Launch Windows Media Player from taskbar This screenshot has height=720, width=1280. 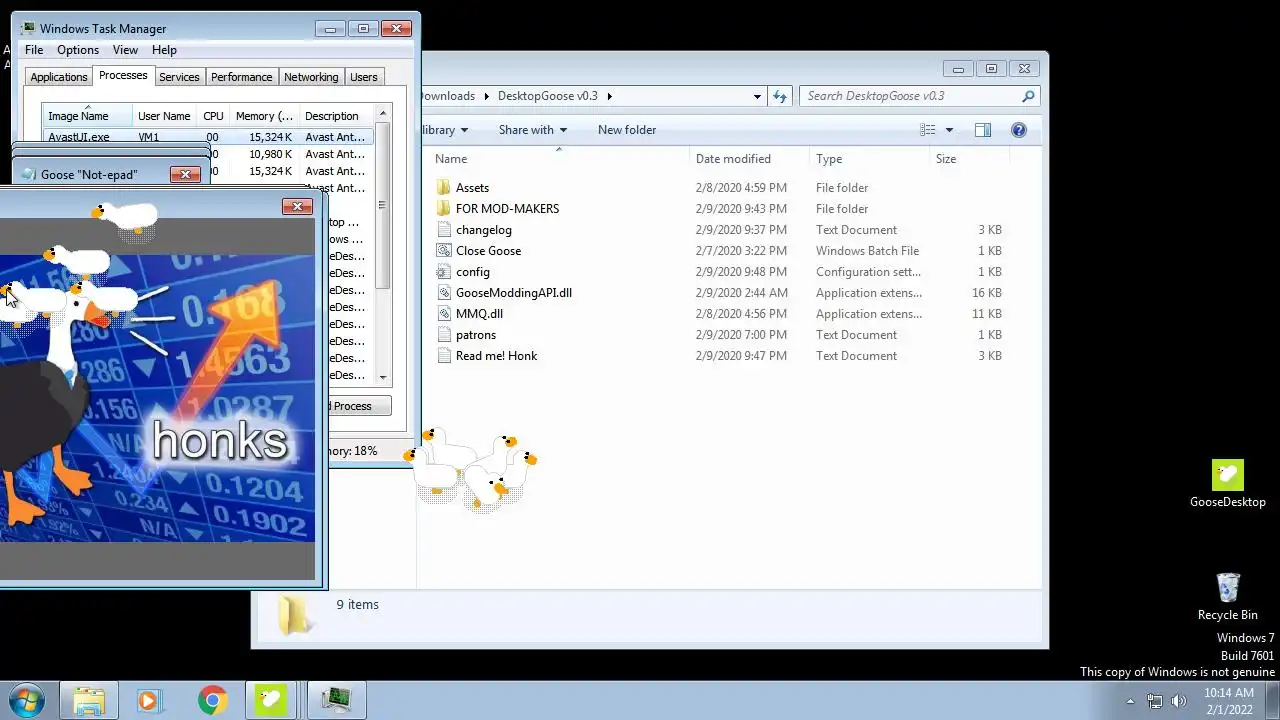click(149, 700)
